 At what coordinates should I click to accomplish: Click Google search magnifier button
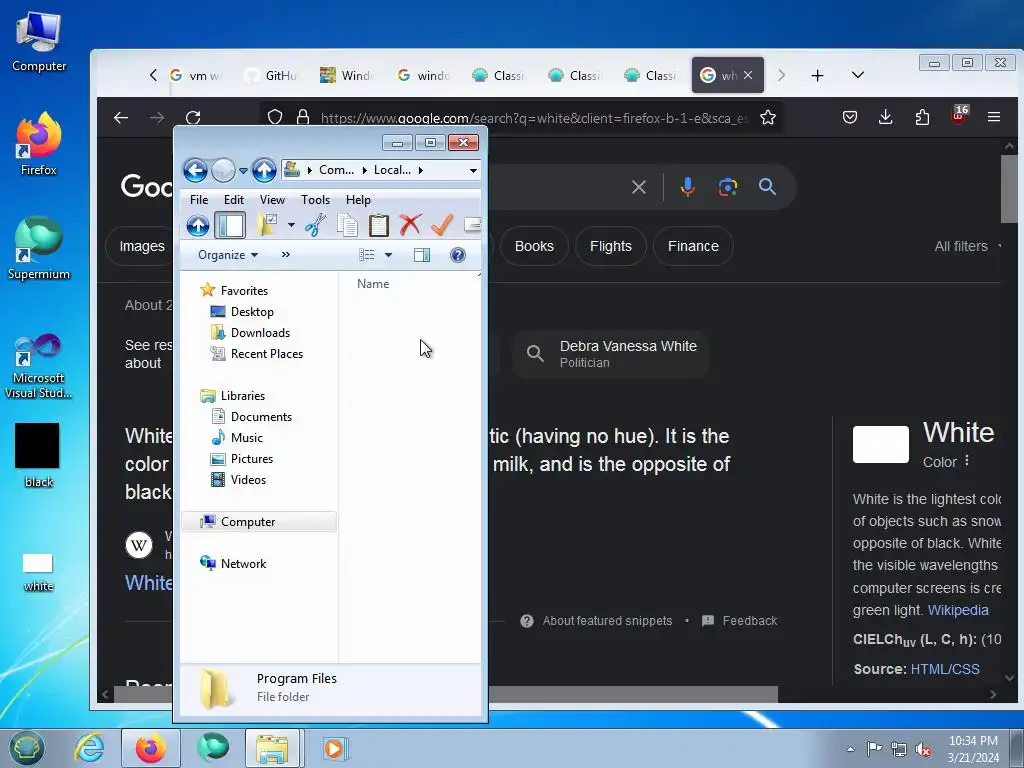coord(767,187)
